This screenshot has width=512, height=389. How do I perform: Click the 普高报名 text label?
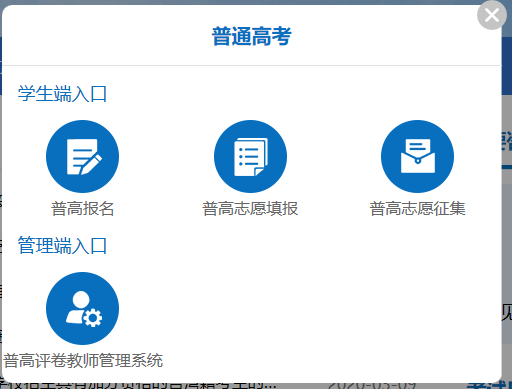[82, 209]
